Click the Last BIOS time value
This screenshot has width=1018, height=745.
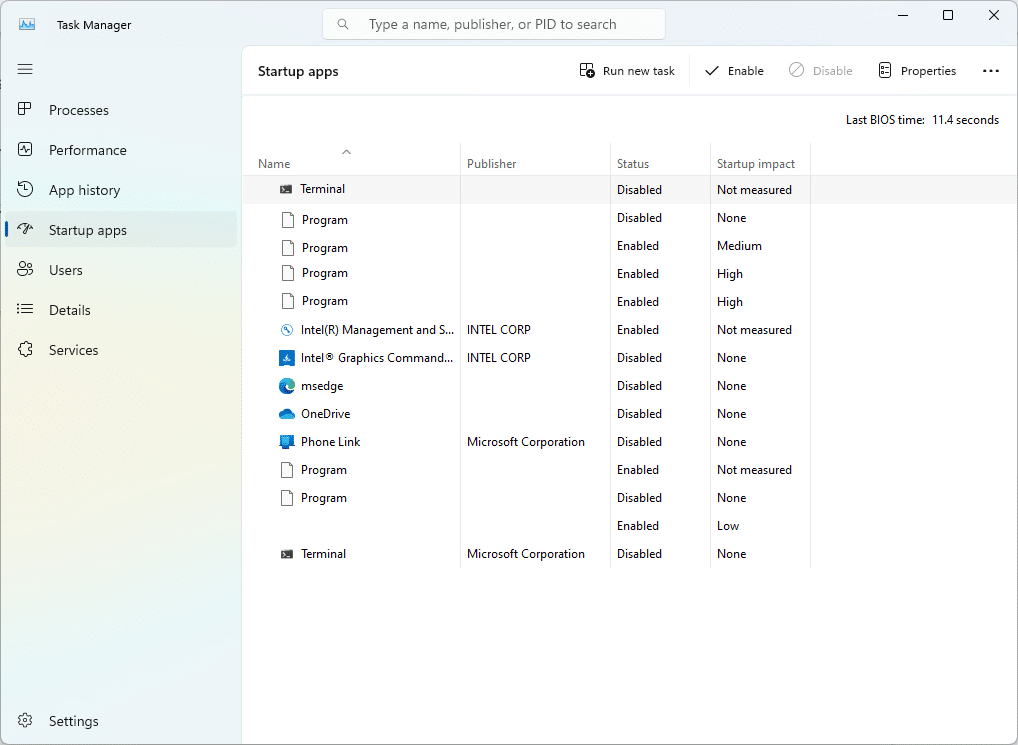click(x=965, y=120)
